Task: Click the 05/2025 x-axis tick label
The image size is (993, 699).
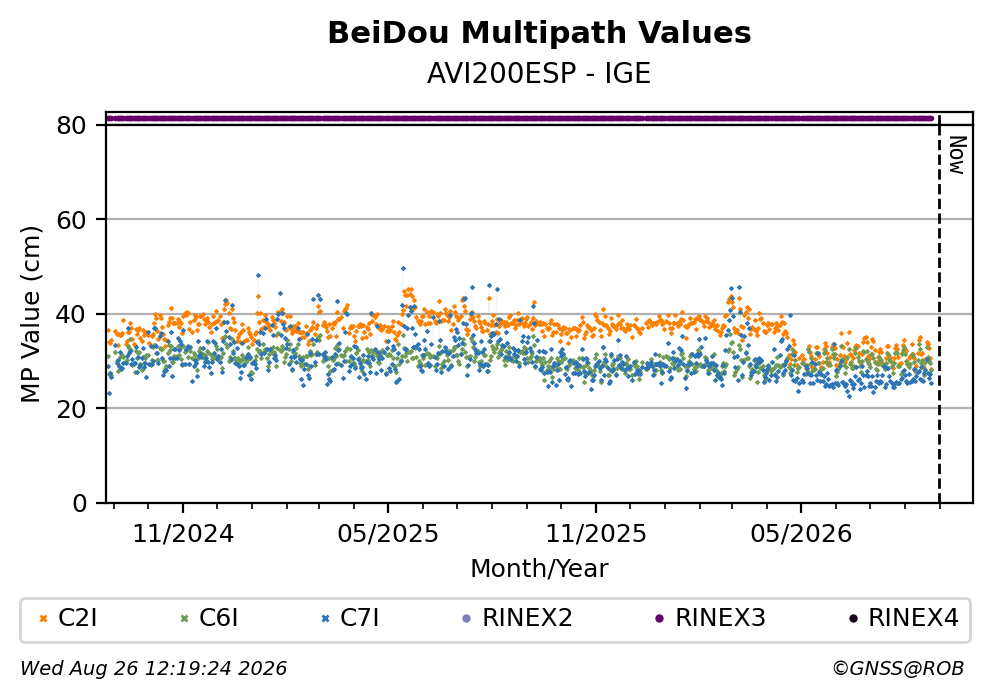Action: coord(388,534)
